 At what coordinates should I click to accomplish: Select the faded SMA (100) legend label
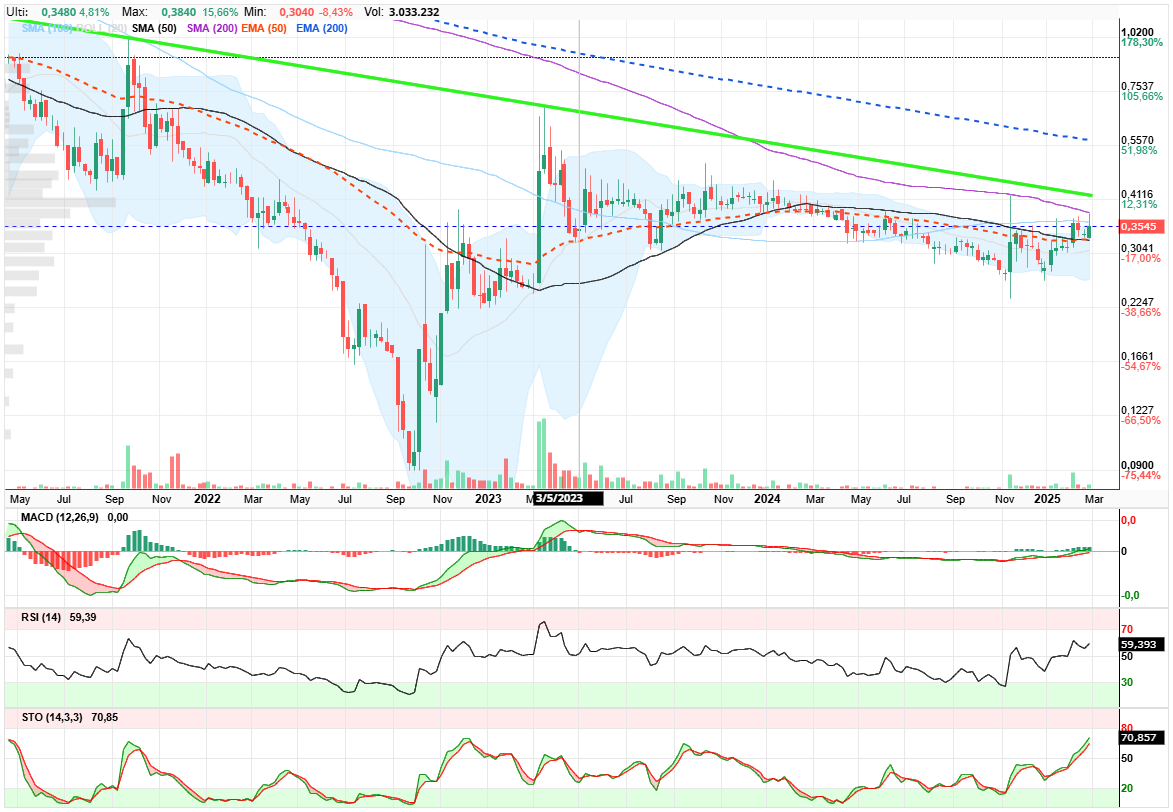(47, 28)
